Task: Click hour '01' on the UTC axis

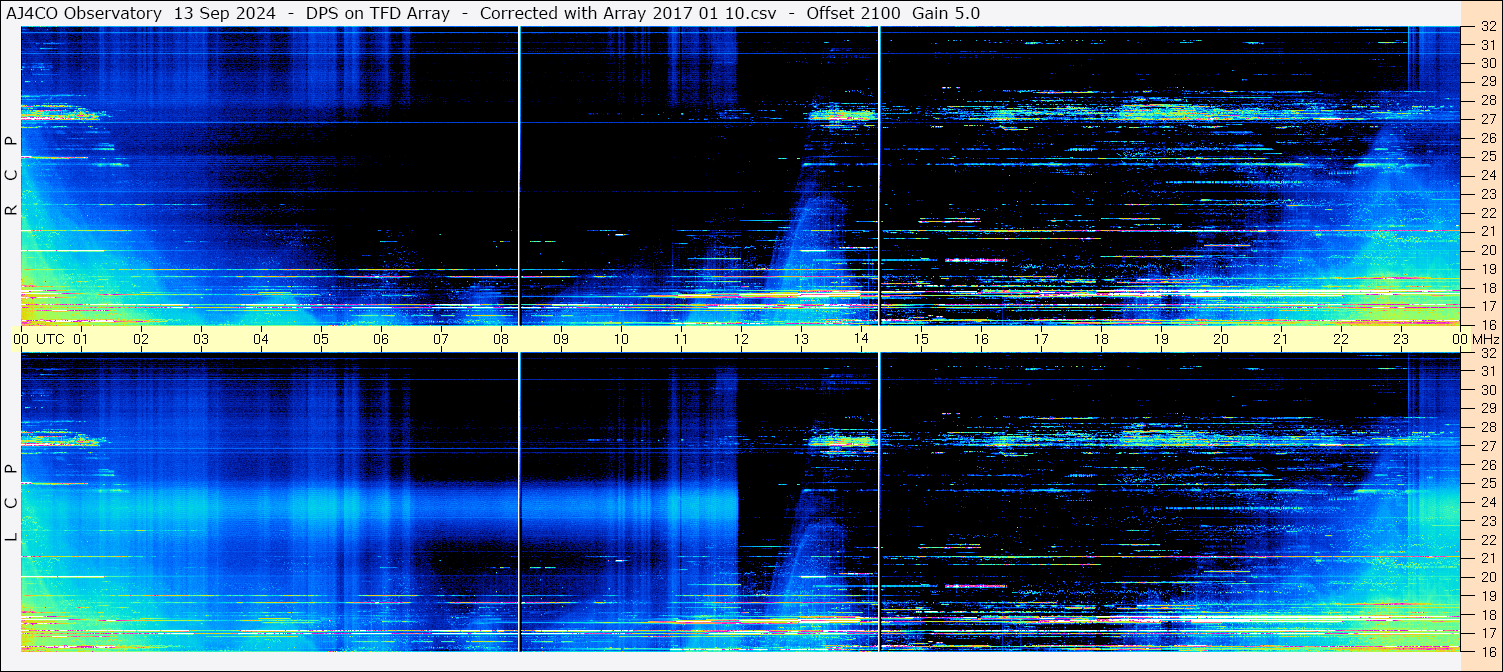Action: [81, 339]
